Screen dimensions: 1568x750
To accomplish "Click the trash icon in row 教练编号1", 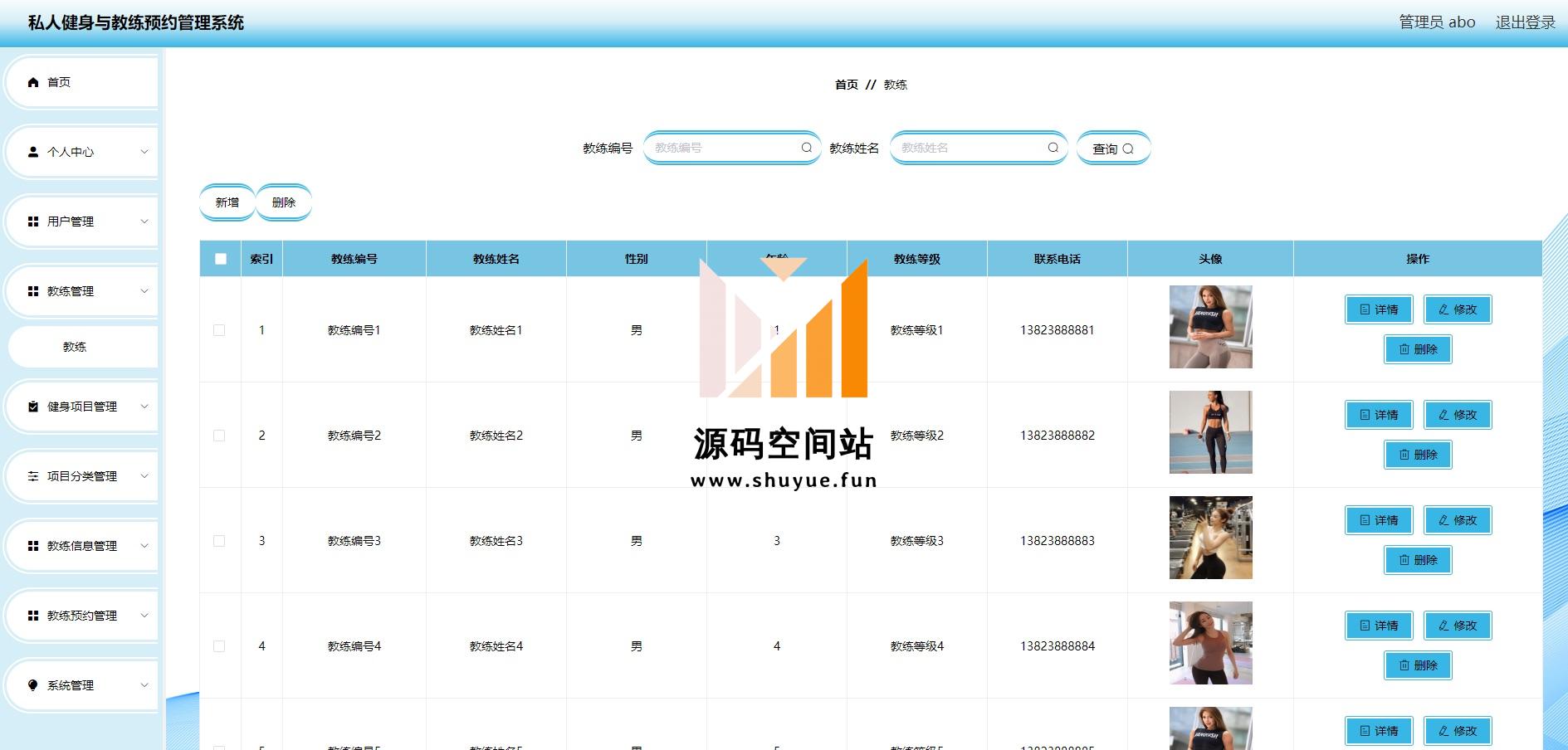I will (x=1404, y=349).
